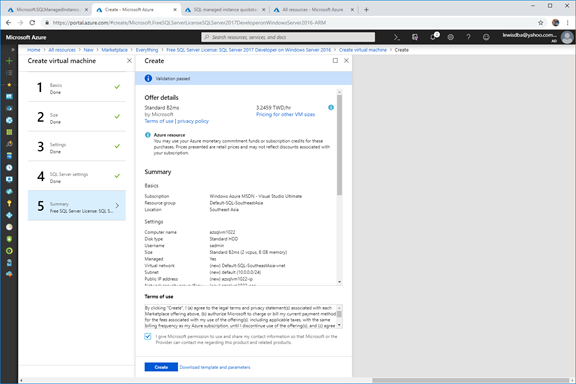Close the Create virtual machine blade
The image size is (576, 384).
[x=129, y=61]
